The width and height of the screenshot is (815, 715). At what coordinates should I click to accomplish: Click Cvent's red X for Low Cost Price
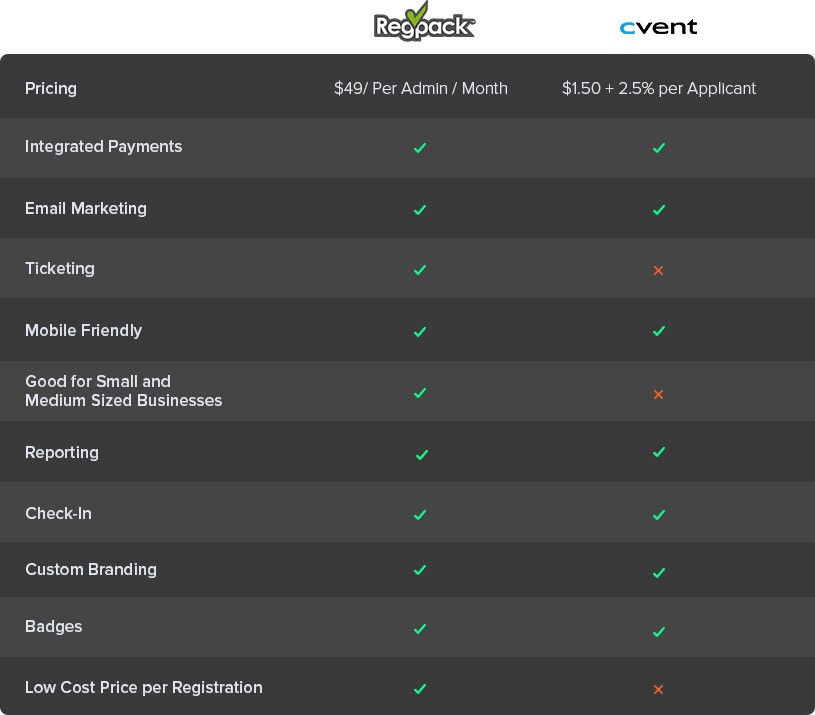(658, 689)
